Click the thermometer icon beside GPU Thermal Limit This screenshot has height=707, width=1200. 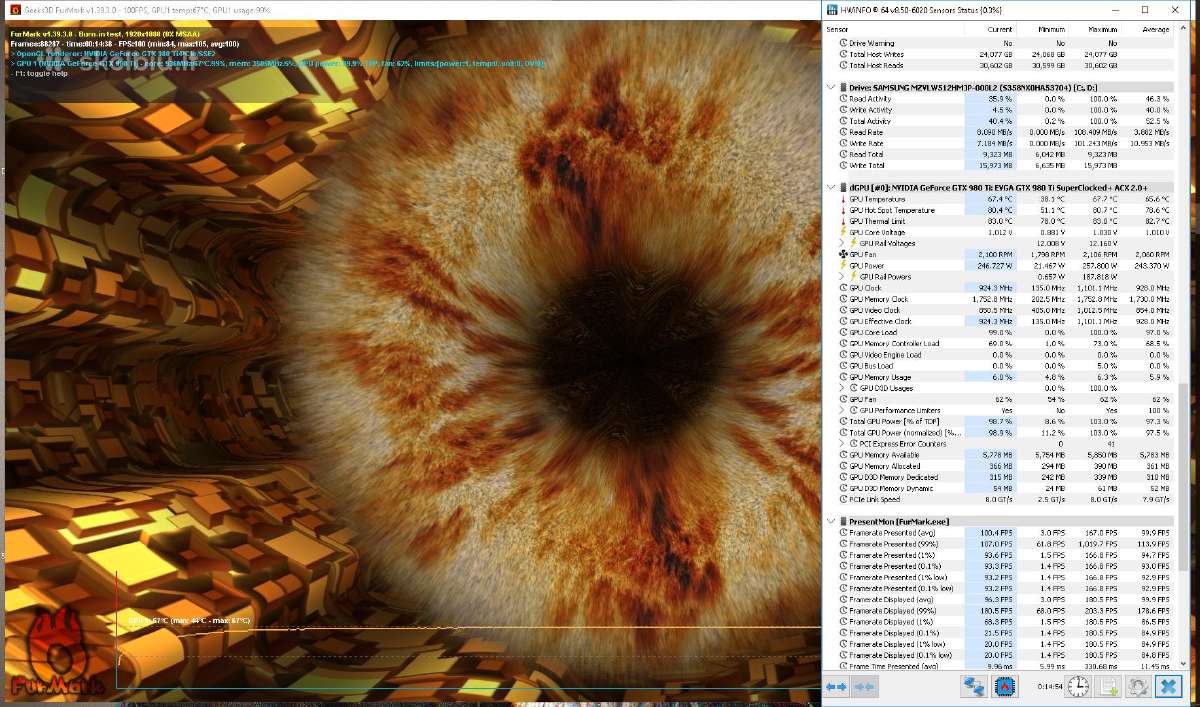pos(843,221)
